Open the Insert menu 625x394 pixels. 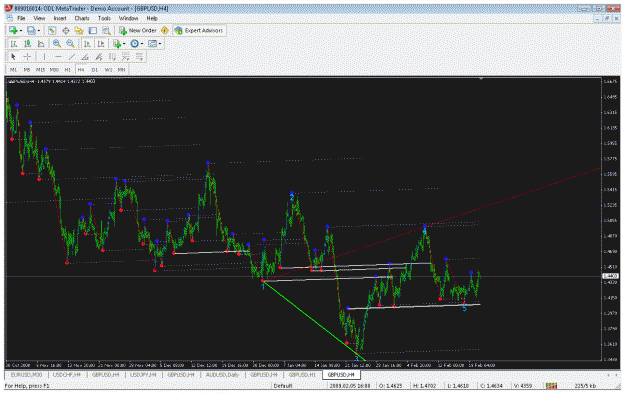pyautogui.click(x=60, y=18)
